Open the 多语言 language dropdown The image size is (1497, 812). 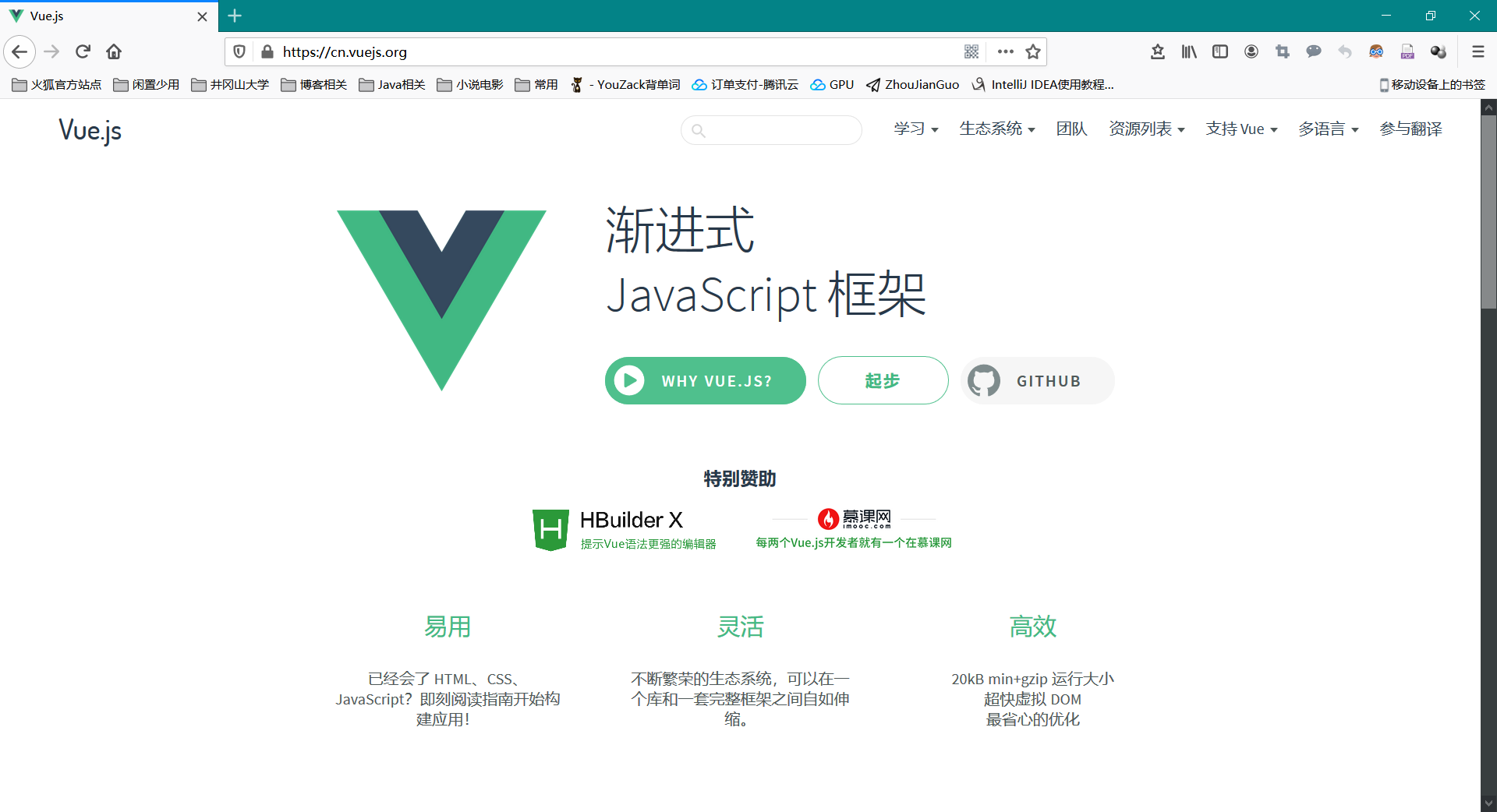tap(1328, 129)
